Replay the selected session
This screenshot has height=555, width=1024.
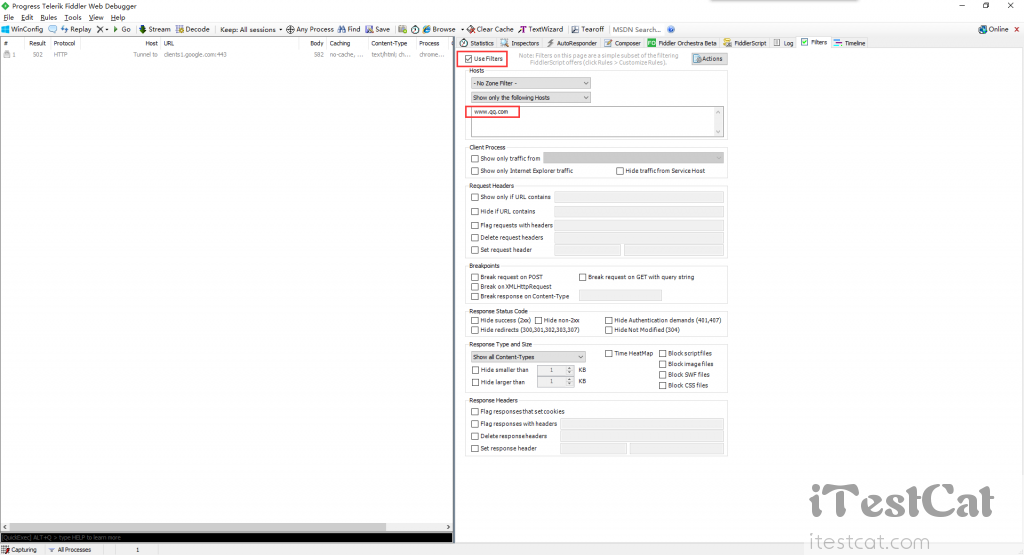76,29
